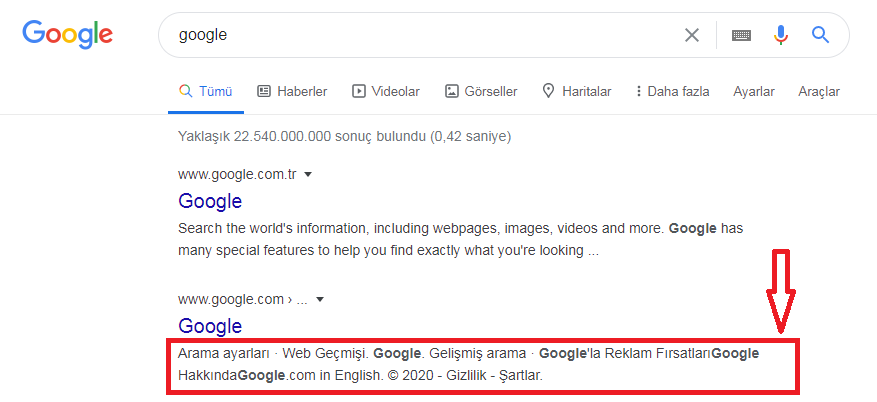877x402 pixels.
Task: Expand dropdown arrow next to www.google.com.tr
Action: pyautogui.click(x=308, y=174)
